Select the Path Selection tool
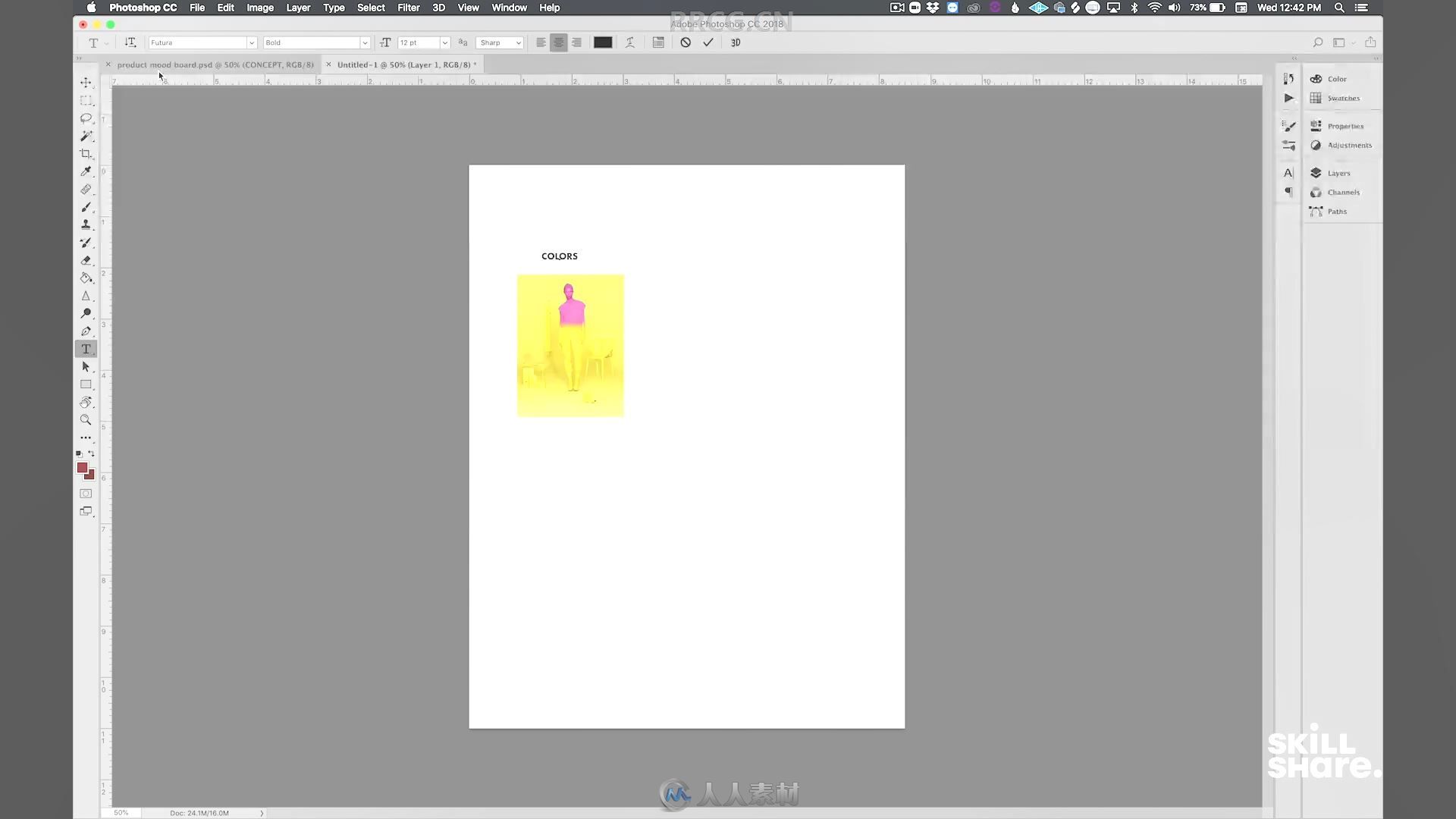The width and height of the screenshot is (1456, 819). (x=86, y=366)
